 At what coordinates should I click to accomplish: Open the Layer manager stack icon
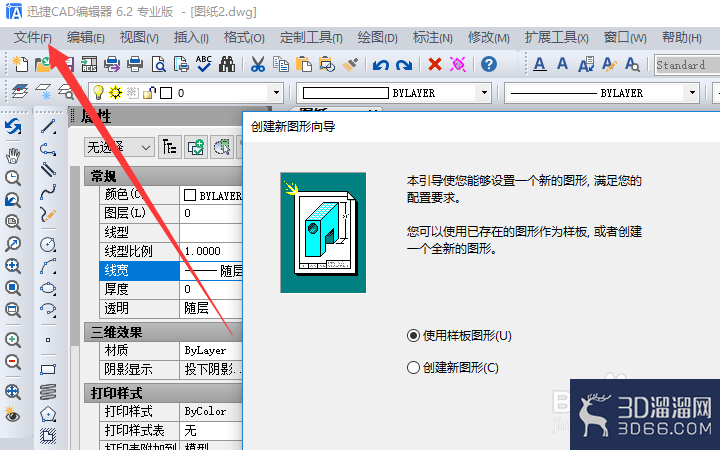[20, 92]
